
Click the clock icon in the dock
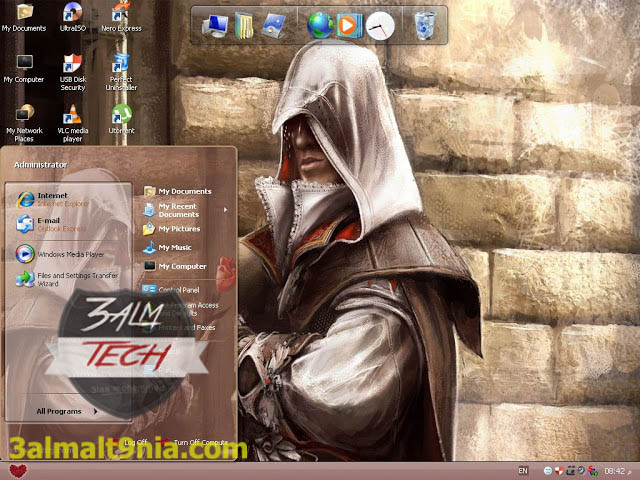click(380, 26)
